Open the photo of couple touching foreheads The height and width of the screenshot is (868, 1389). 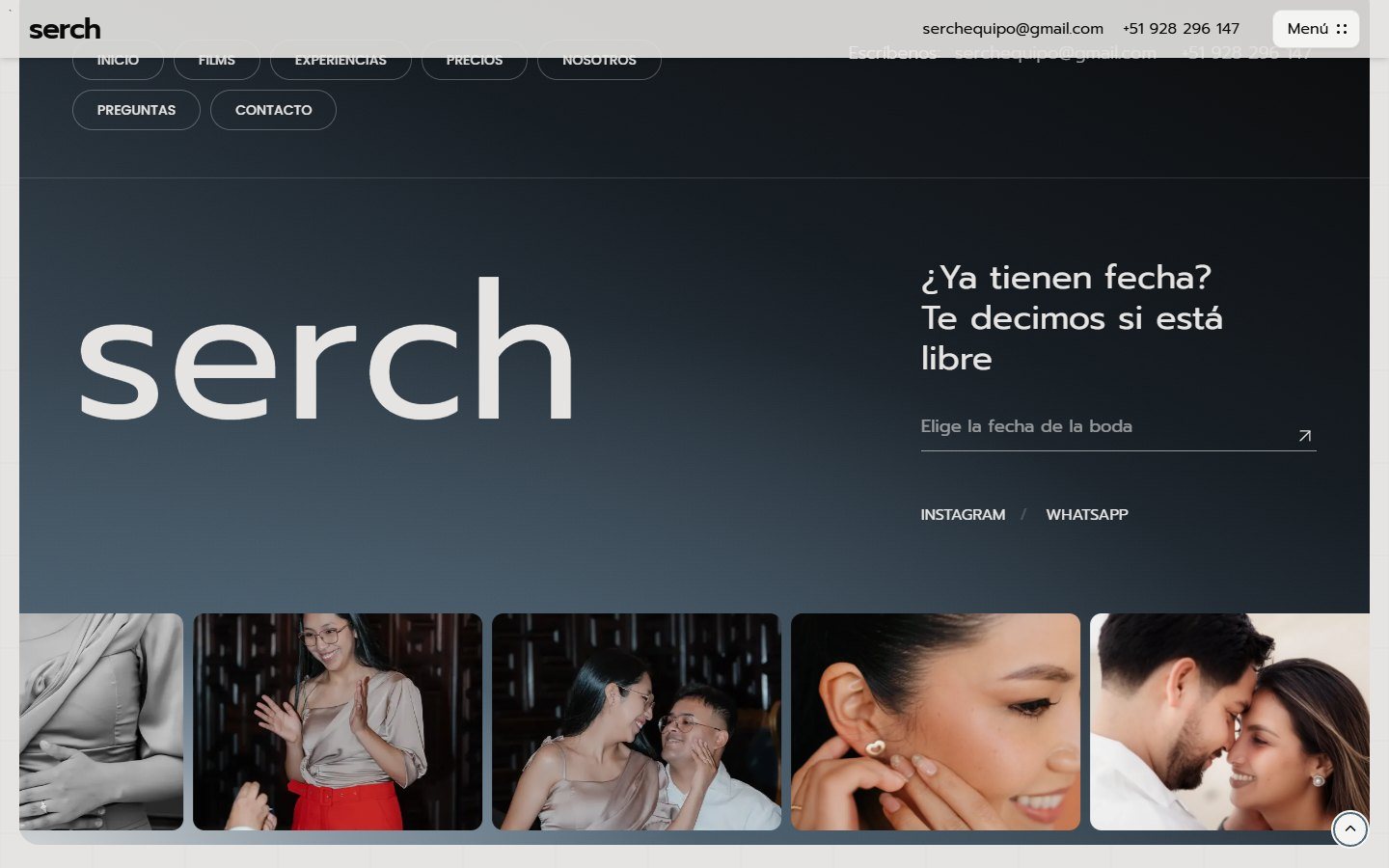tap(1230, 721)
